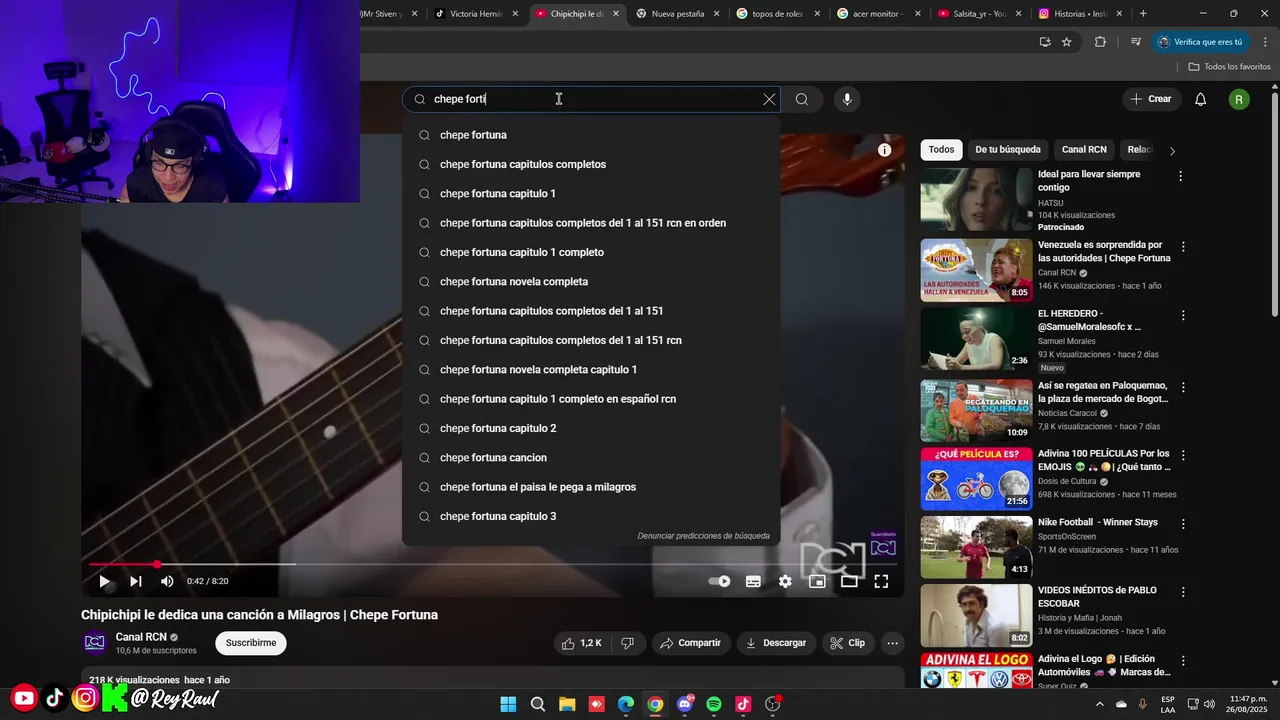Viewport: 1280px width, 720px height.
Task: Open options for Nike Football video
Action: click(1183, 523)
